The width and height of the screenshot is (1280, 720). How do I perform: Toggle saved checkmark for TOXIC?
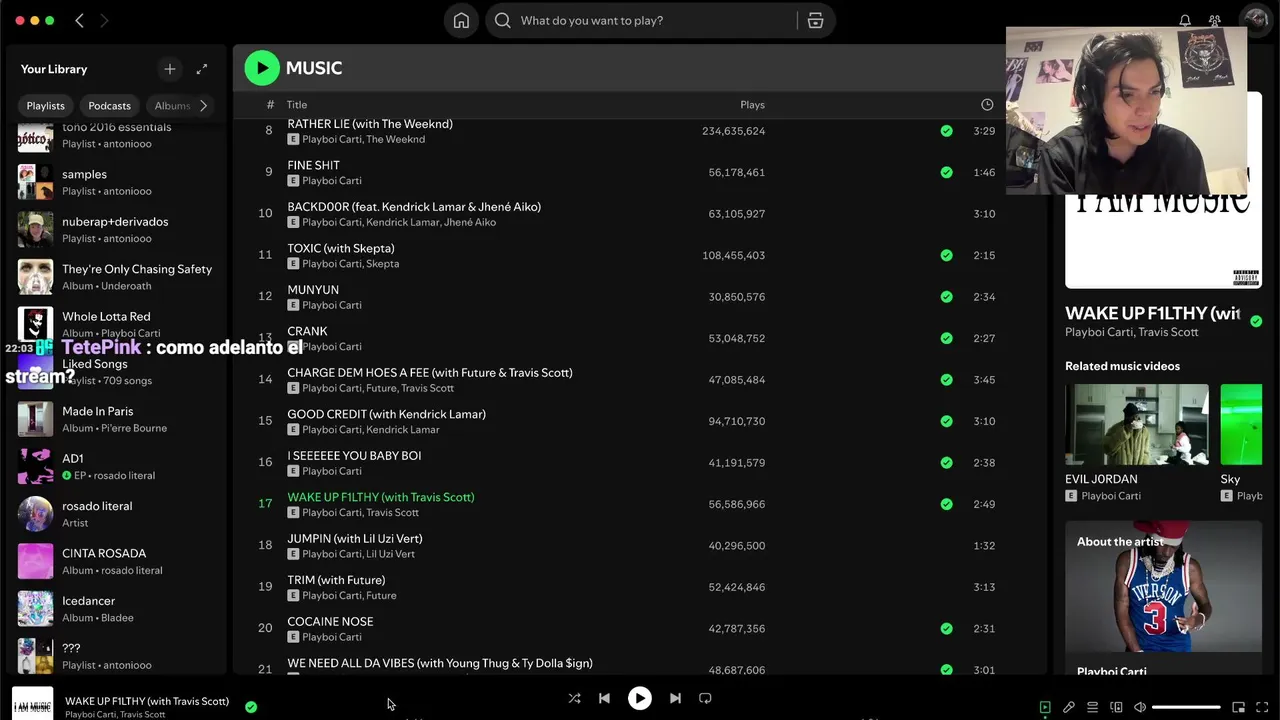(x=946, y=255)
